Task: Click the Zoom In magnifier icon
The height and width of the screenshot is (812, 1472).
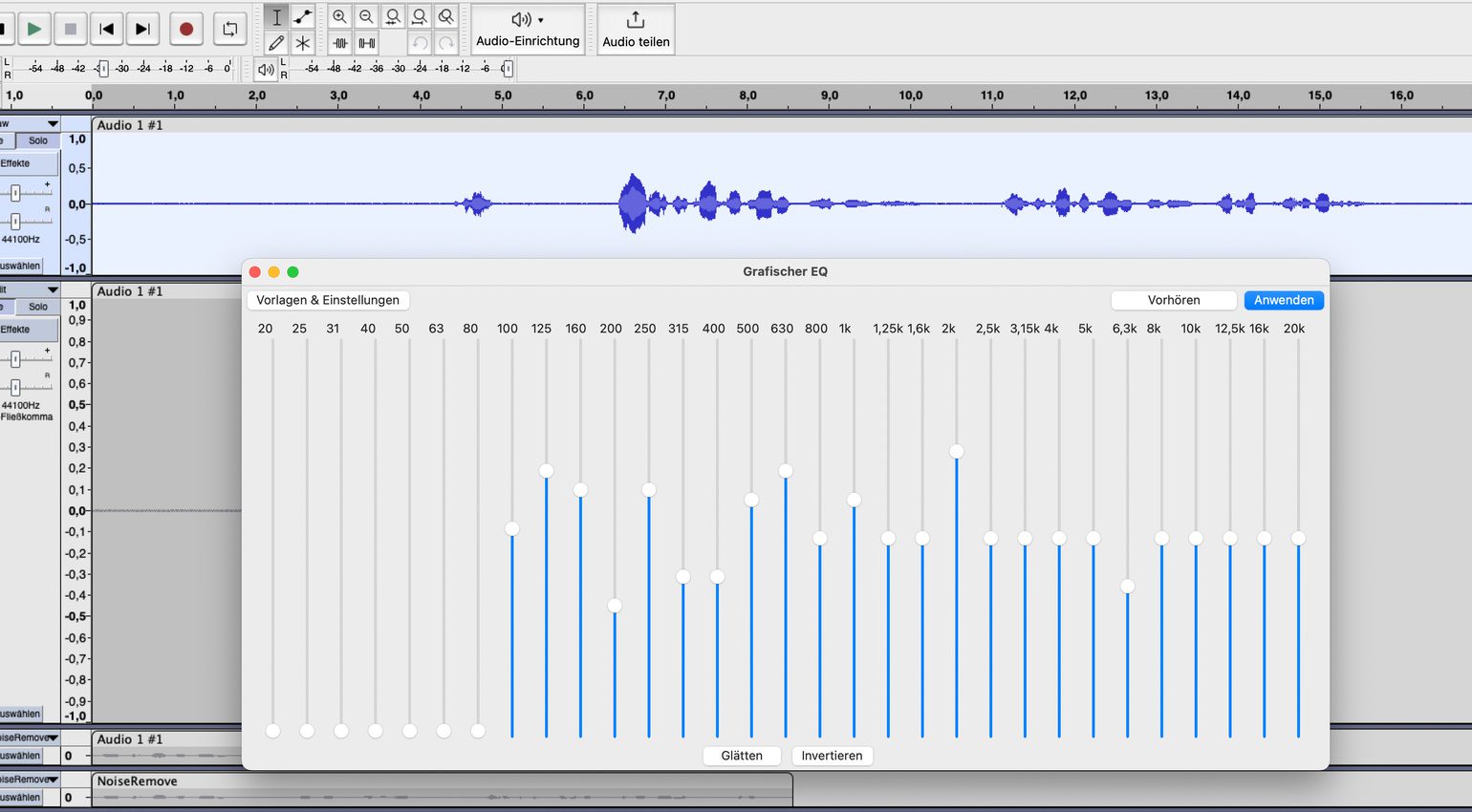Action: pyautogui.click(x=339, y=17)
